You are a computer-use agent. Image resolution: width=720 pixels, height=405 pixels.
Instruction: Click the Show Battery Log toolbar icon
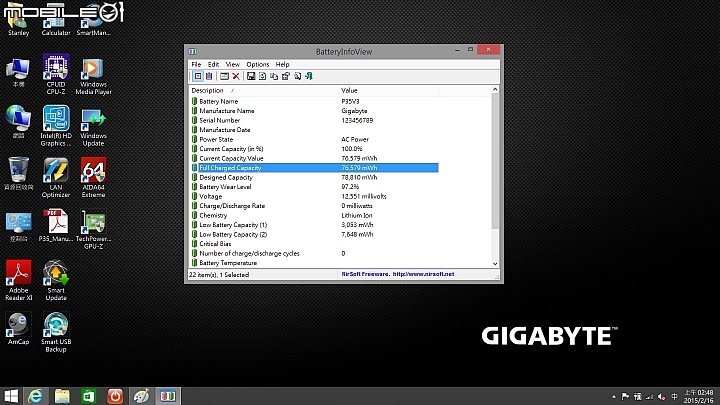point(209,76)
